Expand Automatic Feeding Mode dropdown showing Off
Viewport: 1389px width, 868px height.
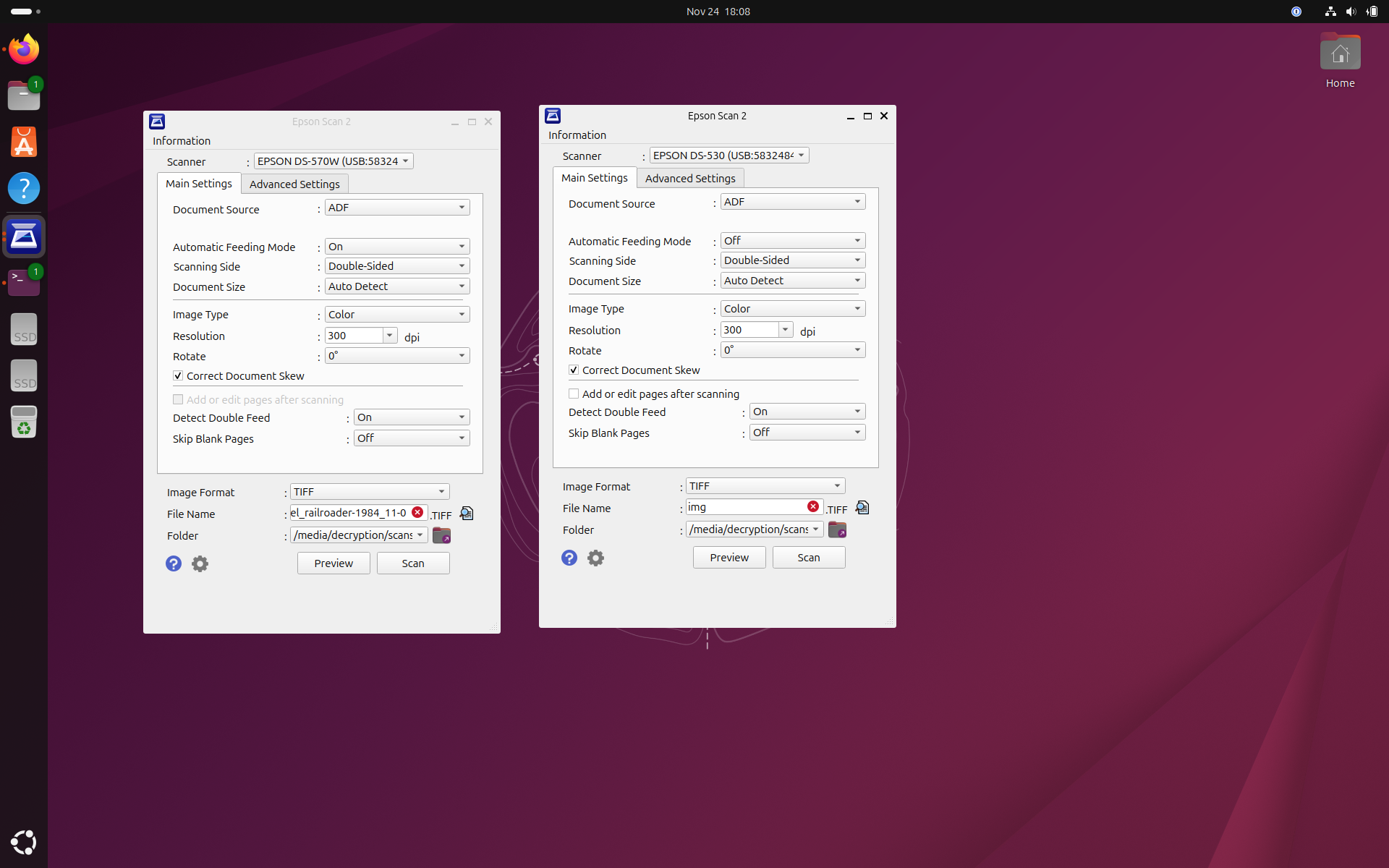[792, 240]
